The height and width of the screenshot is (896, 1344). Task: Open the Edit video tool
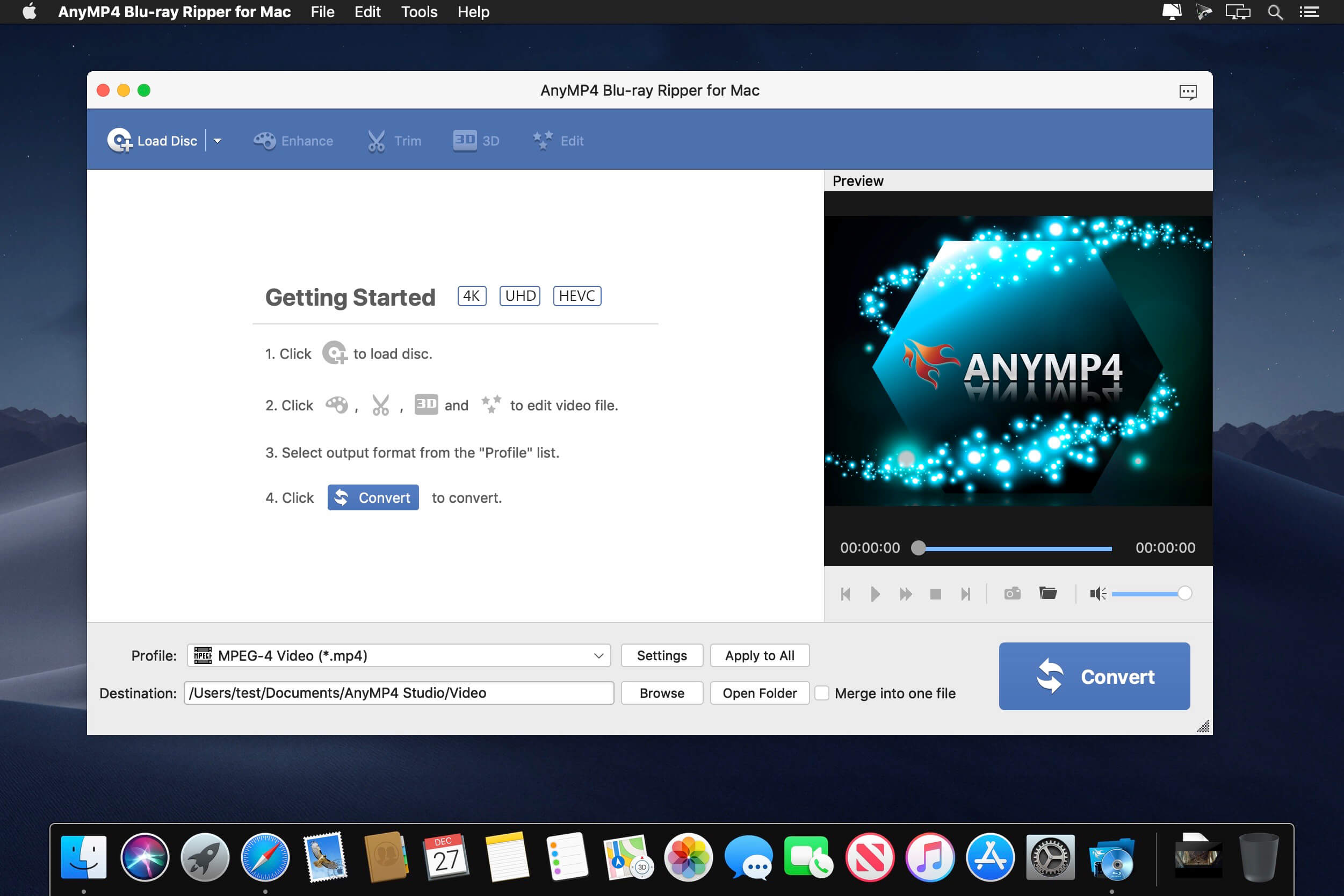coord(558,141)
